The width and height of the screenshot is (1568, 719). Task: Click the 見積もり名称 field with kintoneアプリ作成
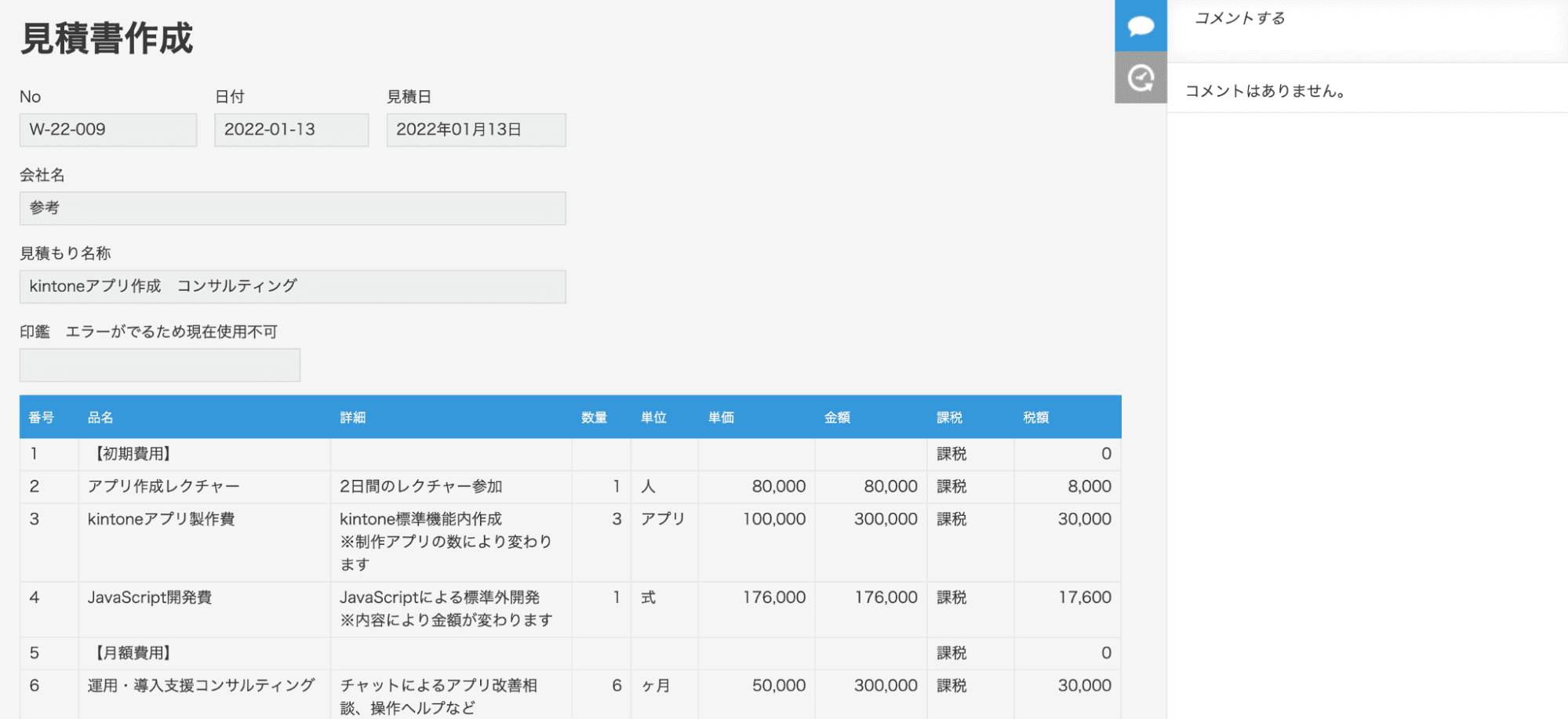(293, 287)
